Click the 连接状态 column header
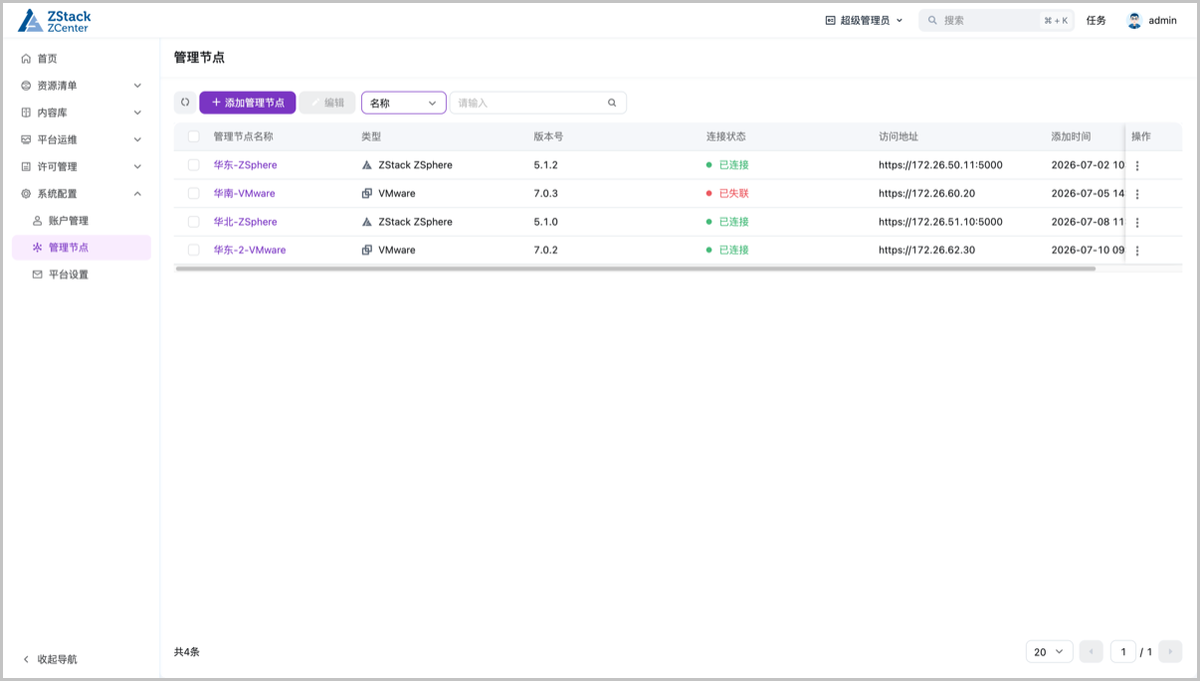1200x681 pixels. (x=726, y=136)
